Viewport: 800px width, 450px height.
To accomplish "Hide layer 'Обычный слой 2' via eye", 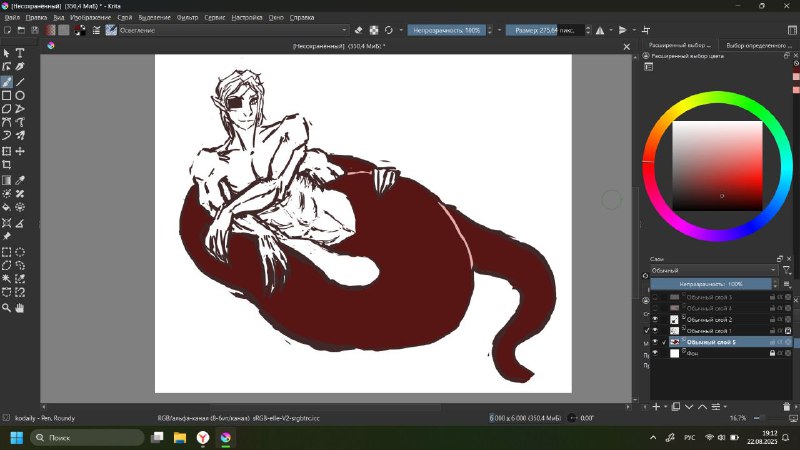I will (655, 319).
